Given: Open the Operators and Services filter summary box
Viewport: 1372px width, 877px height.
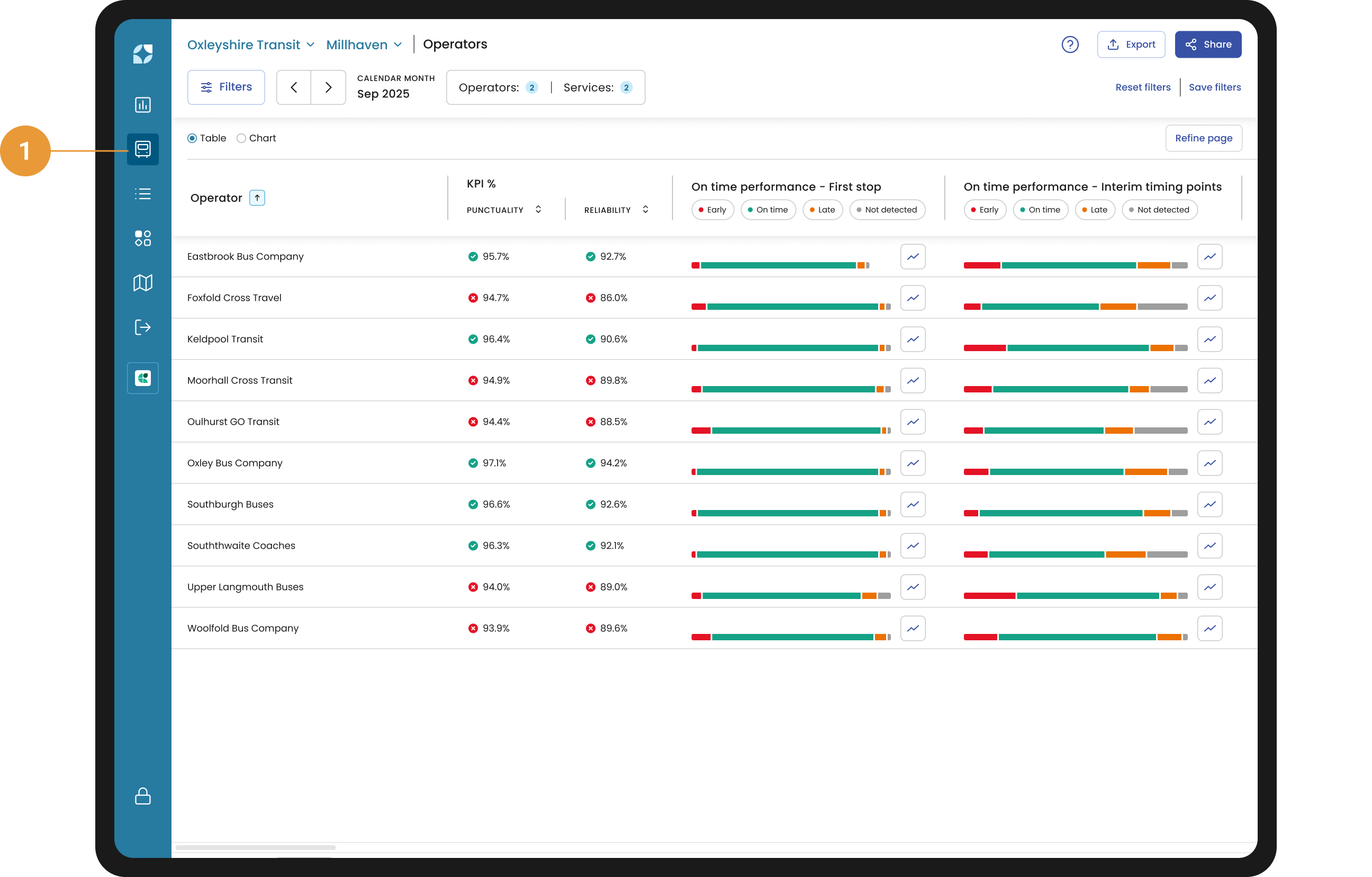Looking at the screenshot, I should [x=545, y=87].
